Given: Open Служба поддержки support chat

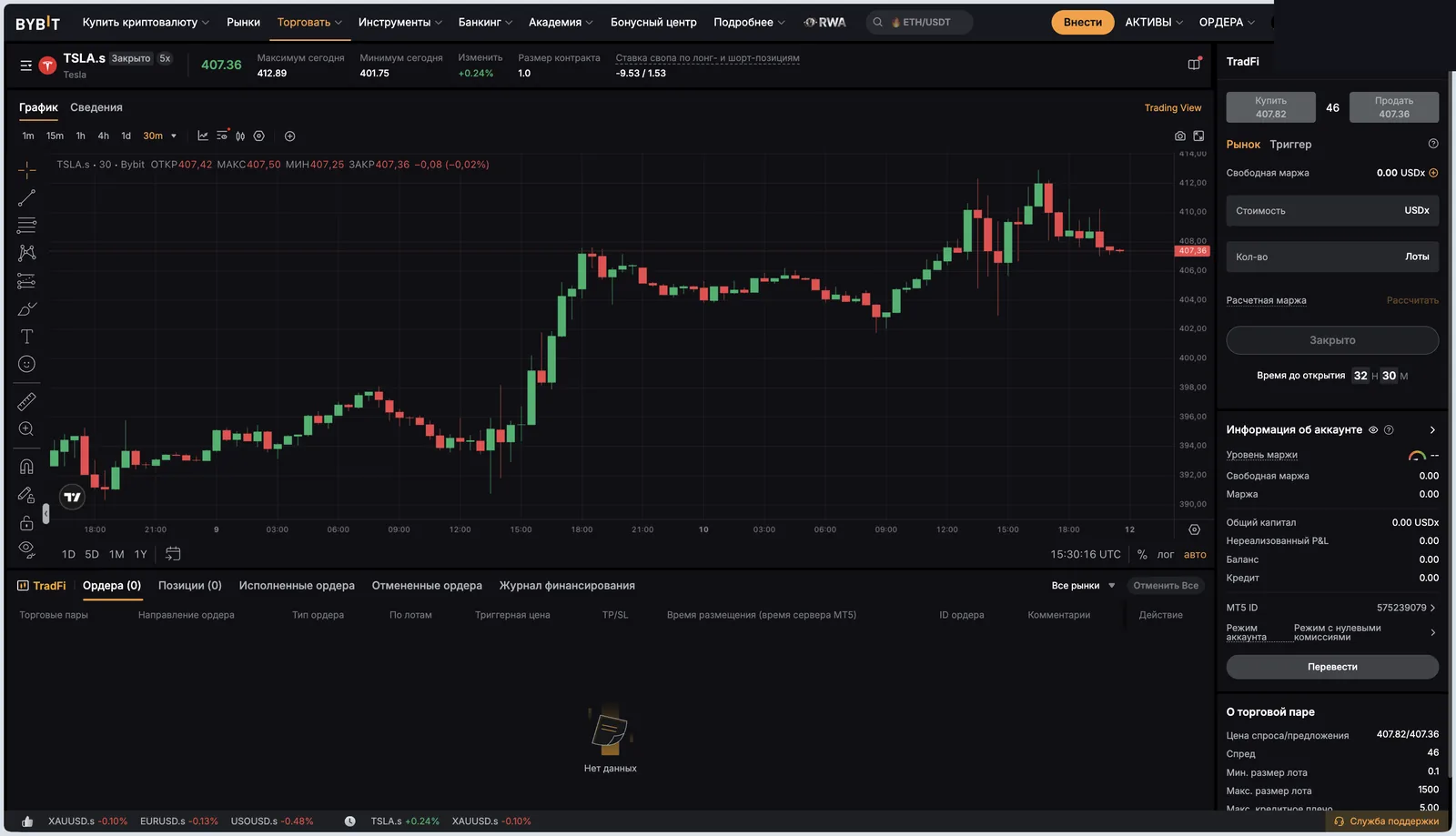Looking at the screenshot, I should click(1387, 821).
